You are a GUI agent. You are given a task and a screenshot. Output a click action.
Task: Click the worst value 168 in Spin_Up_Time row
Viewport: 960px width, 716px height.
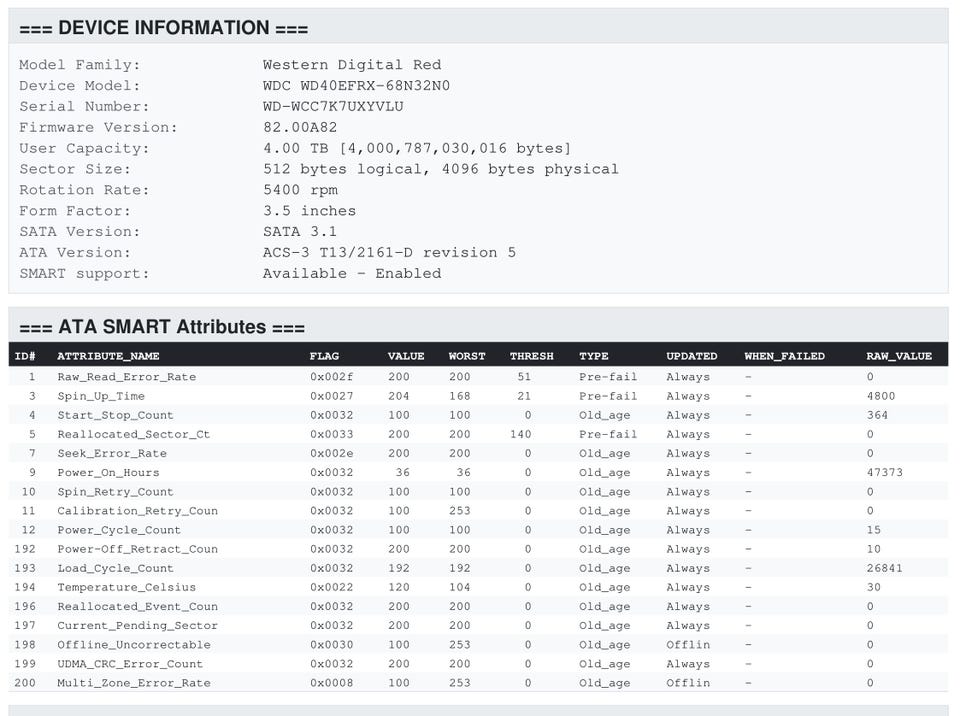point(459,396)
